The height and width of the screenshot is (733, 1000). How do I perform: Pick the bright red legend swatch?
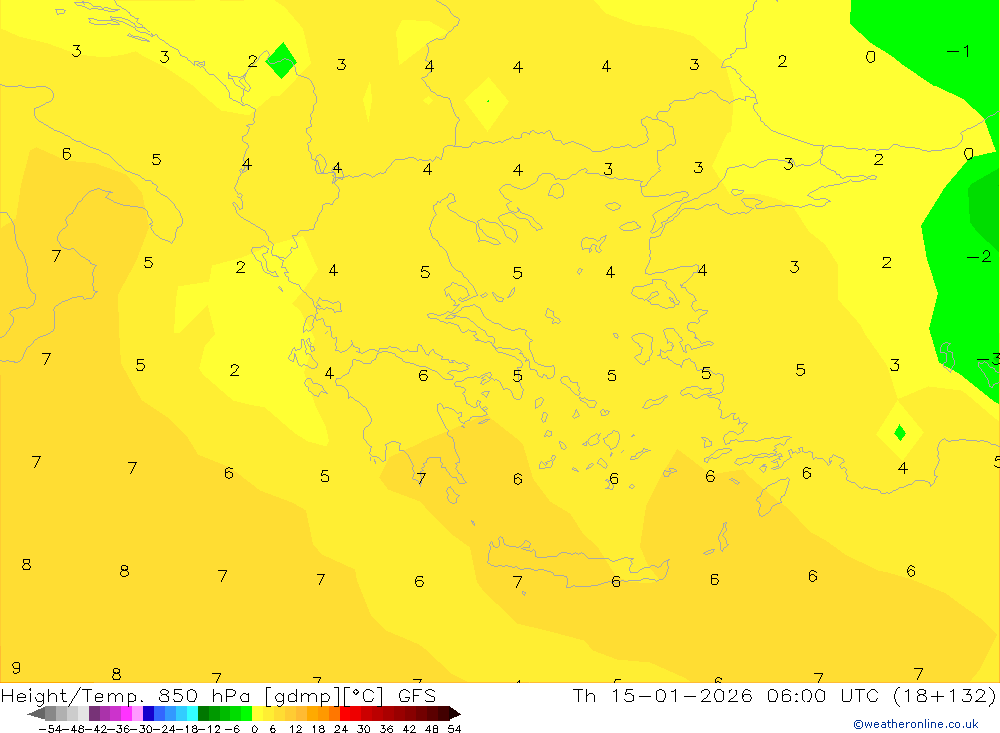pos(345,714)
